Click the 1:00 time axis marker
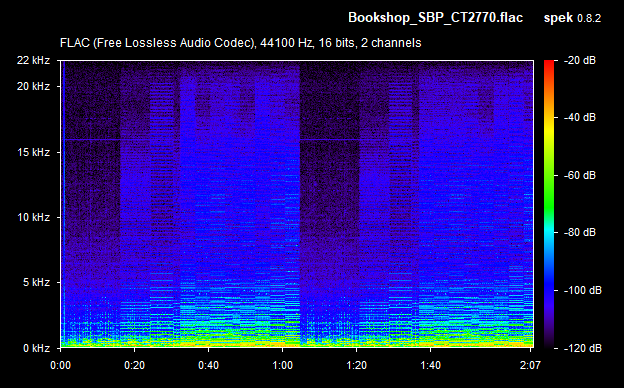The width and height of the screenshot is (624, 388). (x=283, y=365)
